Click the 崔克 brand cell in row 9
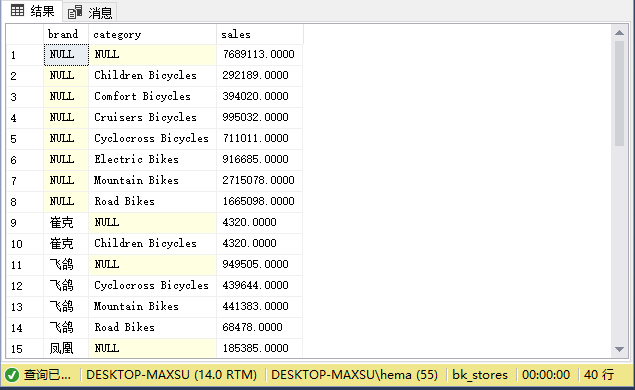The image size is (635, 390). pyautogui.click(x=66, y=223)
